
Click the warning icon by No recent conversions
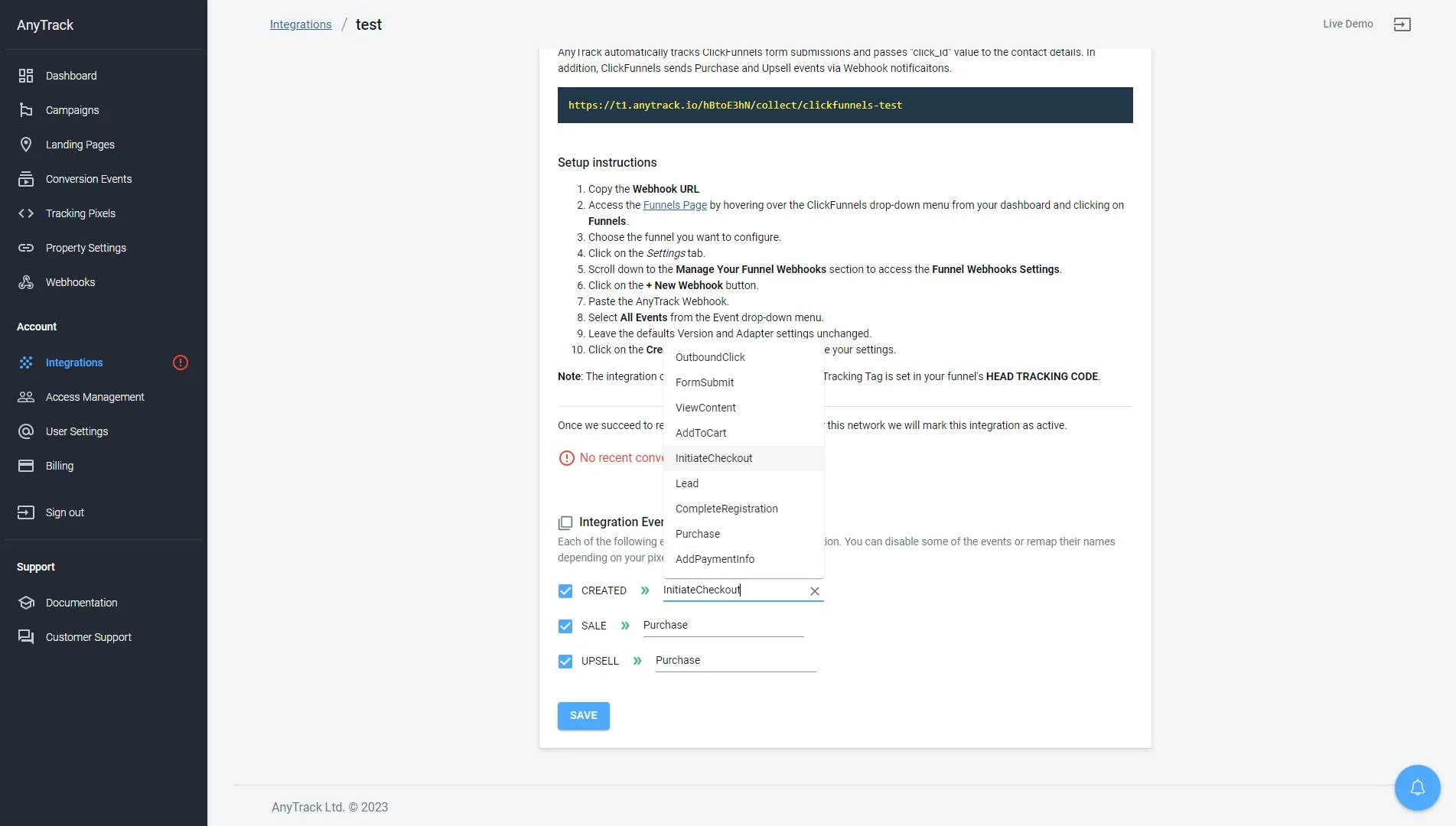566,458
